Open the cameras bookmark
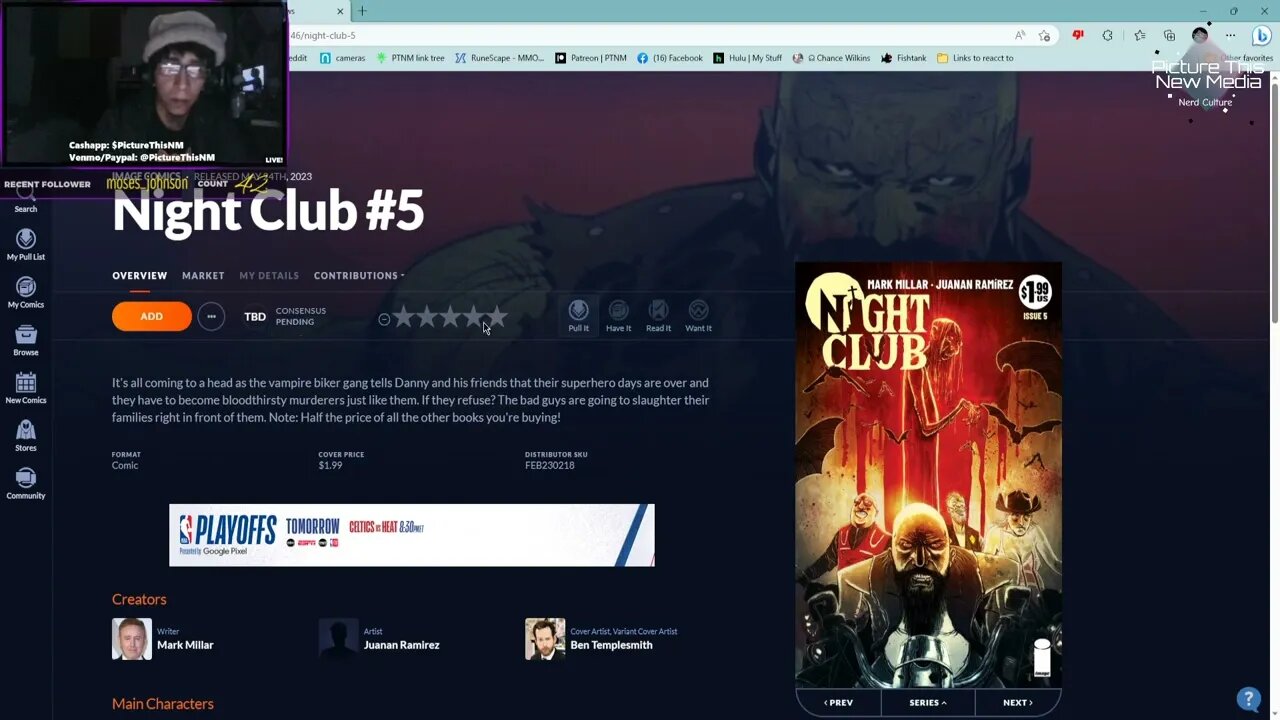 point(342,58)
